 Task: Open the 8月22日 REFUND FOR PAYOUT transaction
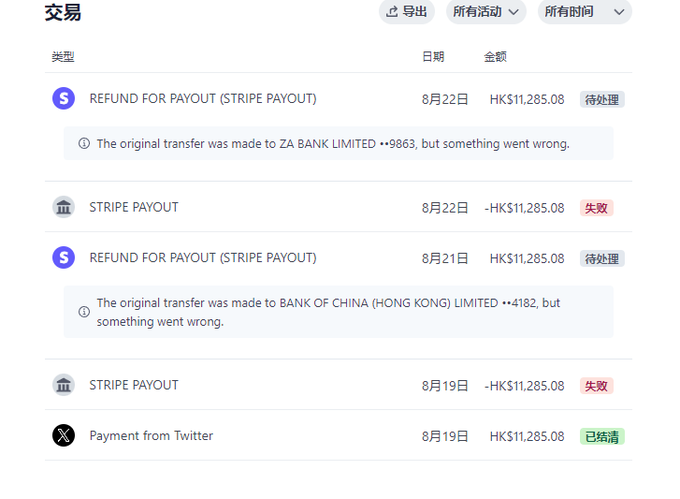click(x=338, y=99)
